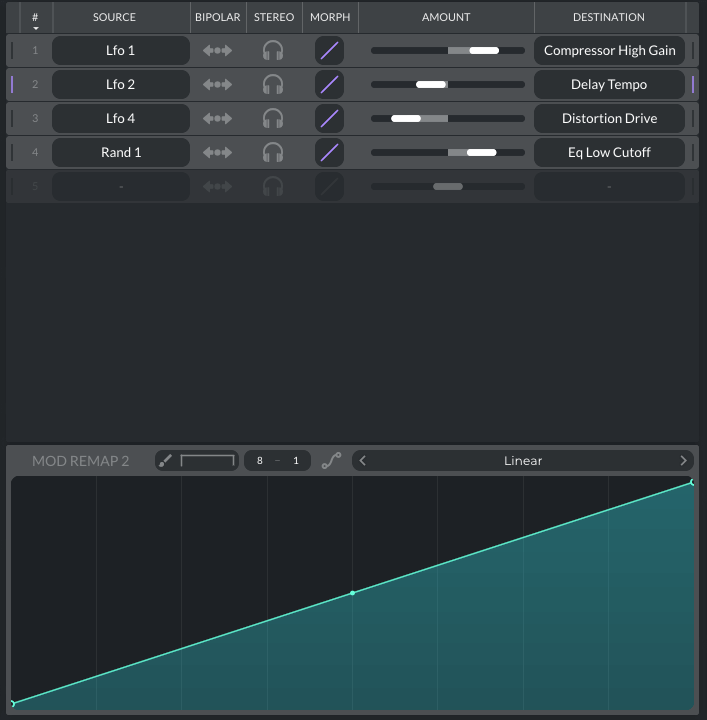Click the stereo headphones icon on row 2

pos(273,84)
